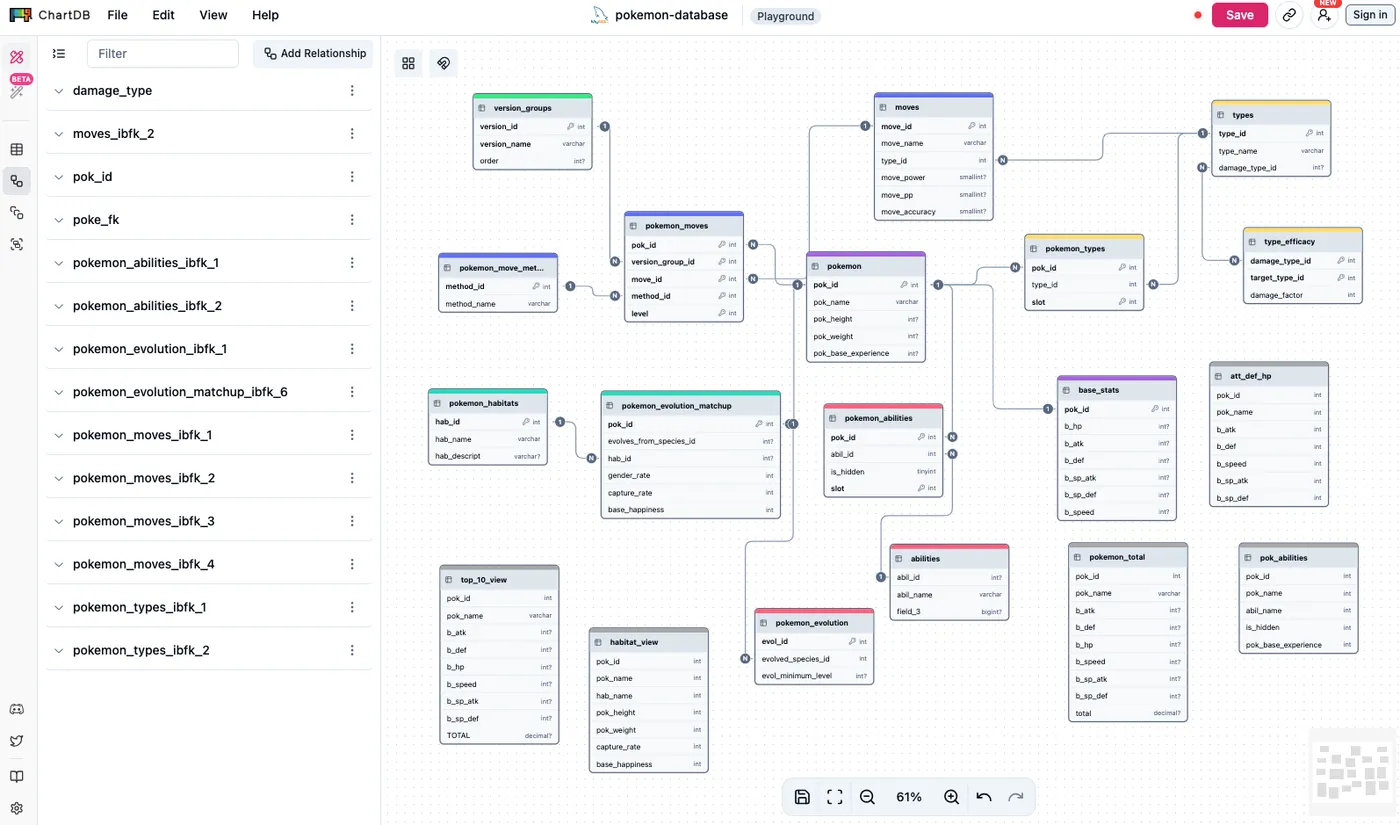Select the pokemon_habitats table header
The image size is (1400, 825).
(x=487, y=403)
